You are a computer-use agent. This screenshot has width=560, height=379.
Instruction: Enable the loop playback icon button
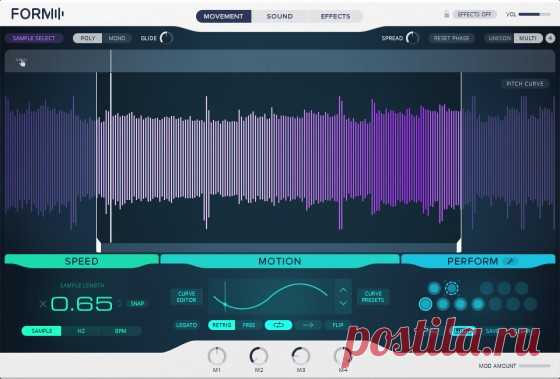point(279,325)
